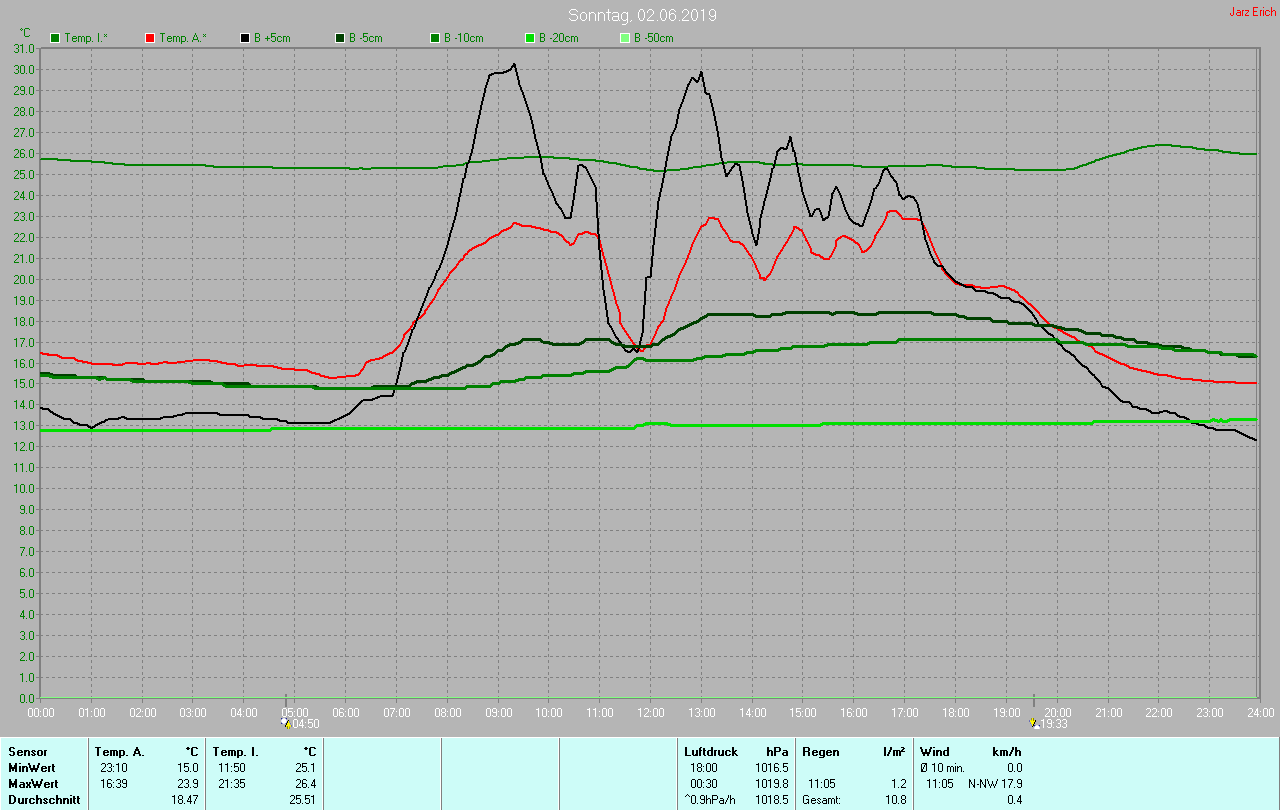Image resolution: width=1280 pixels, height=810 pixels.
Task: Click the 'MaxWert' row label
Action: tap(32, 783)
